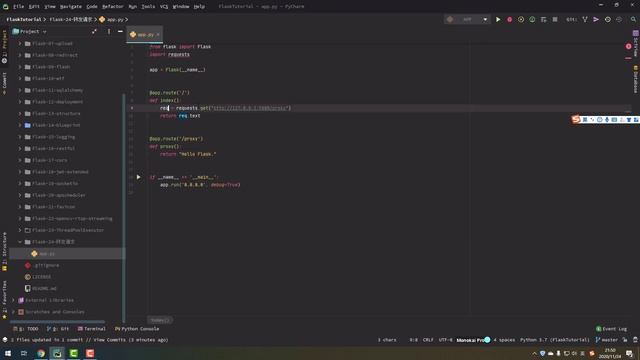640x360 pixels.
Task: Toggle the Favorites tool window stripe button
Action: click(4, 299)
